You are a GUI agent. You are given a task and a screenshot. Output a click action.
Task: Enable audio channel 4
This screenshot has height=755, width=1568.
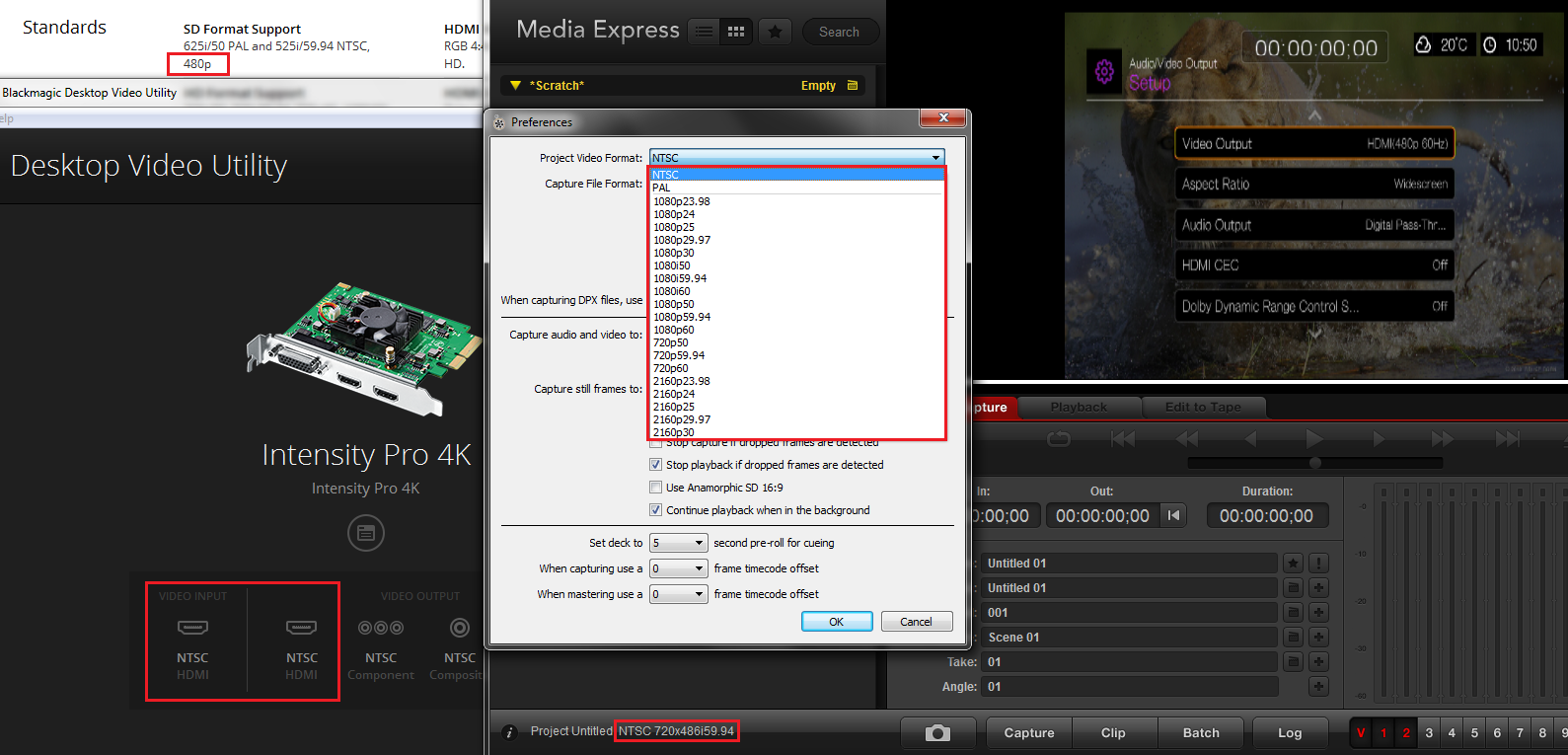[1452, 732]
